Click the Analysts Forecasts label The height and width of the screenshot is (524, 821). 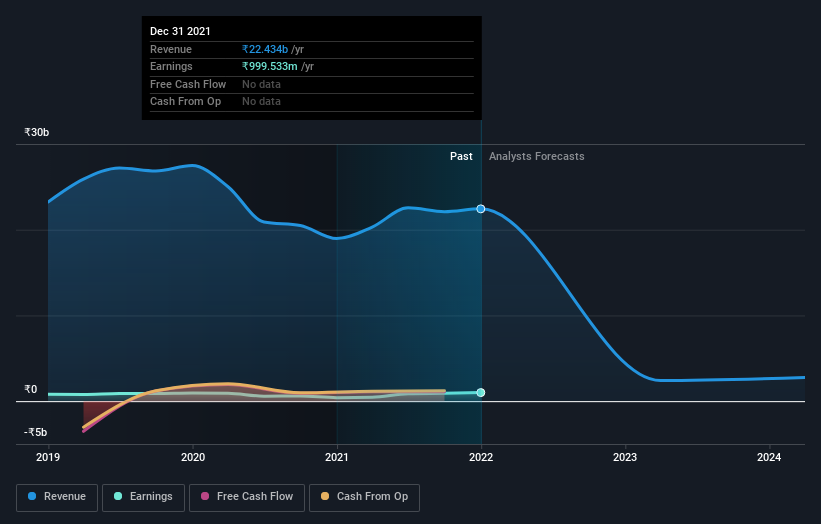537,157
